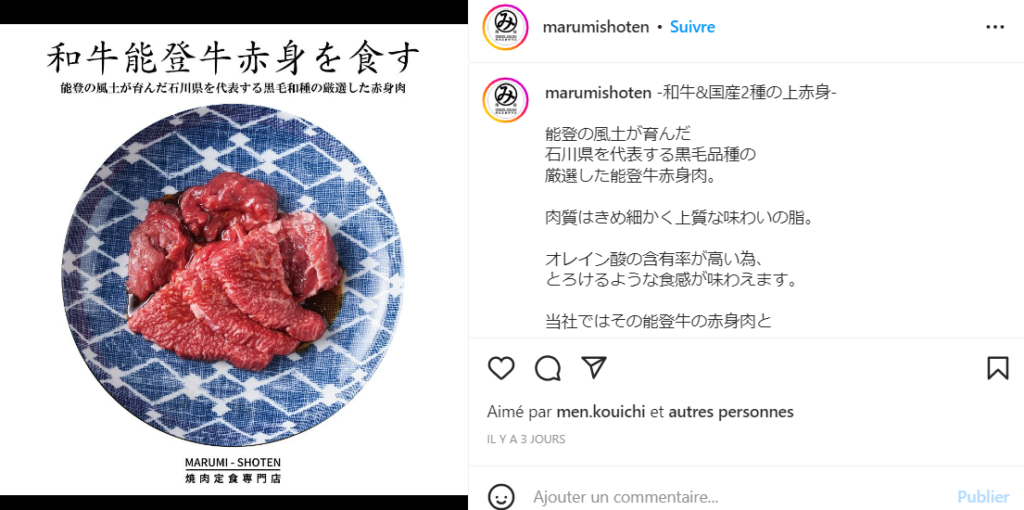Focus the Ajouter un commentaire field

click(738, 496)
